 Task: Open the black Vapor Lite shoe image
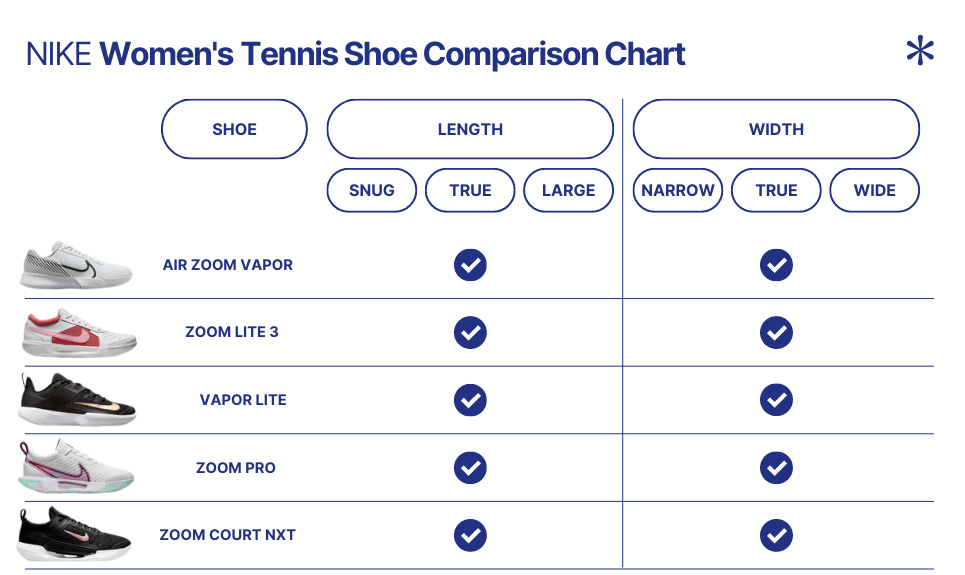(78, 399)
